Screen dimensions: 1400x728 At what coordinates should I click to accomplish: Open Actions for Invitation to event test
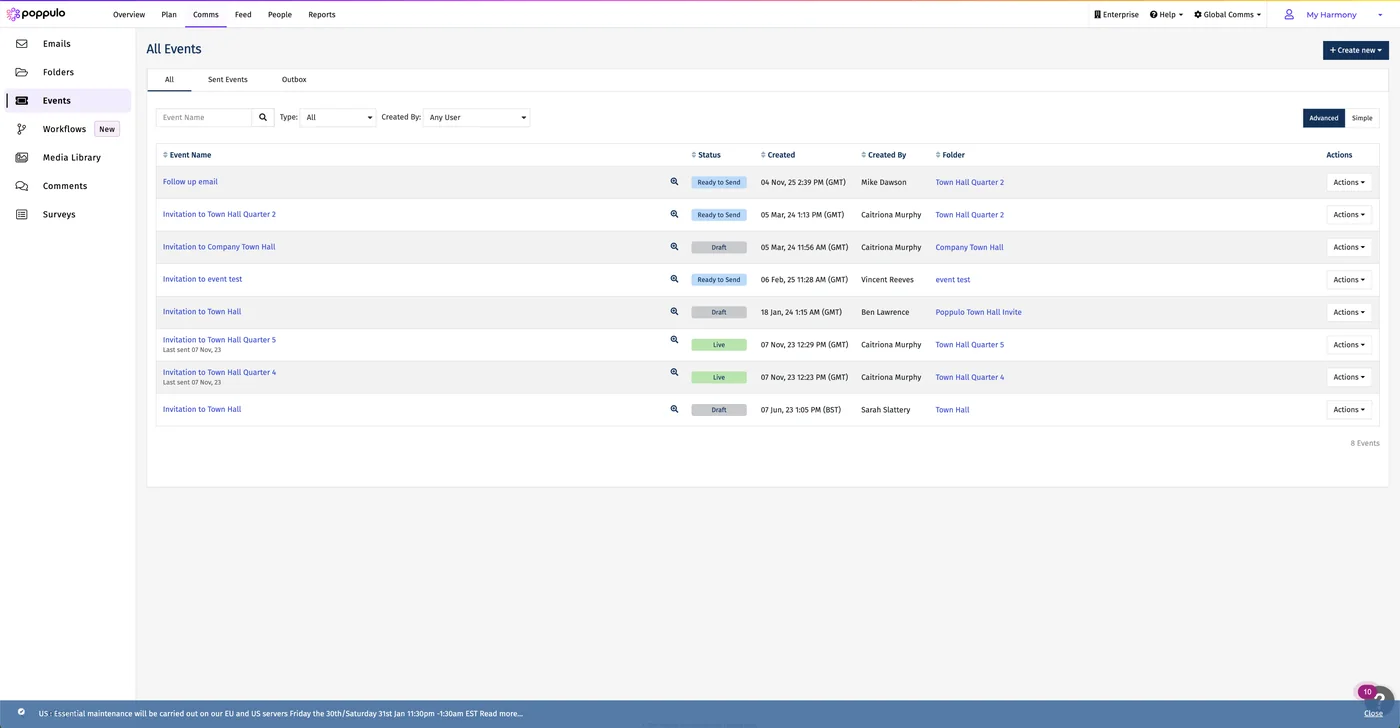[1349, 280]
